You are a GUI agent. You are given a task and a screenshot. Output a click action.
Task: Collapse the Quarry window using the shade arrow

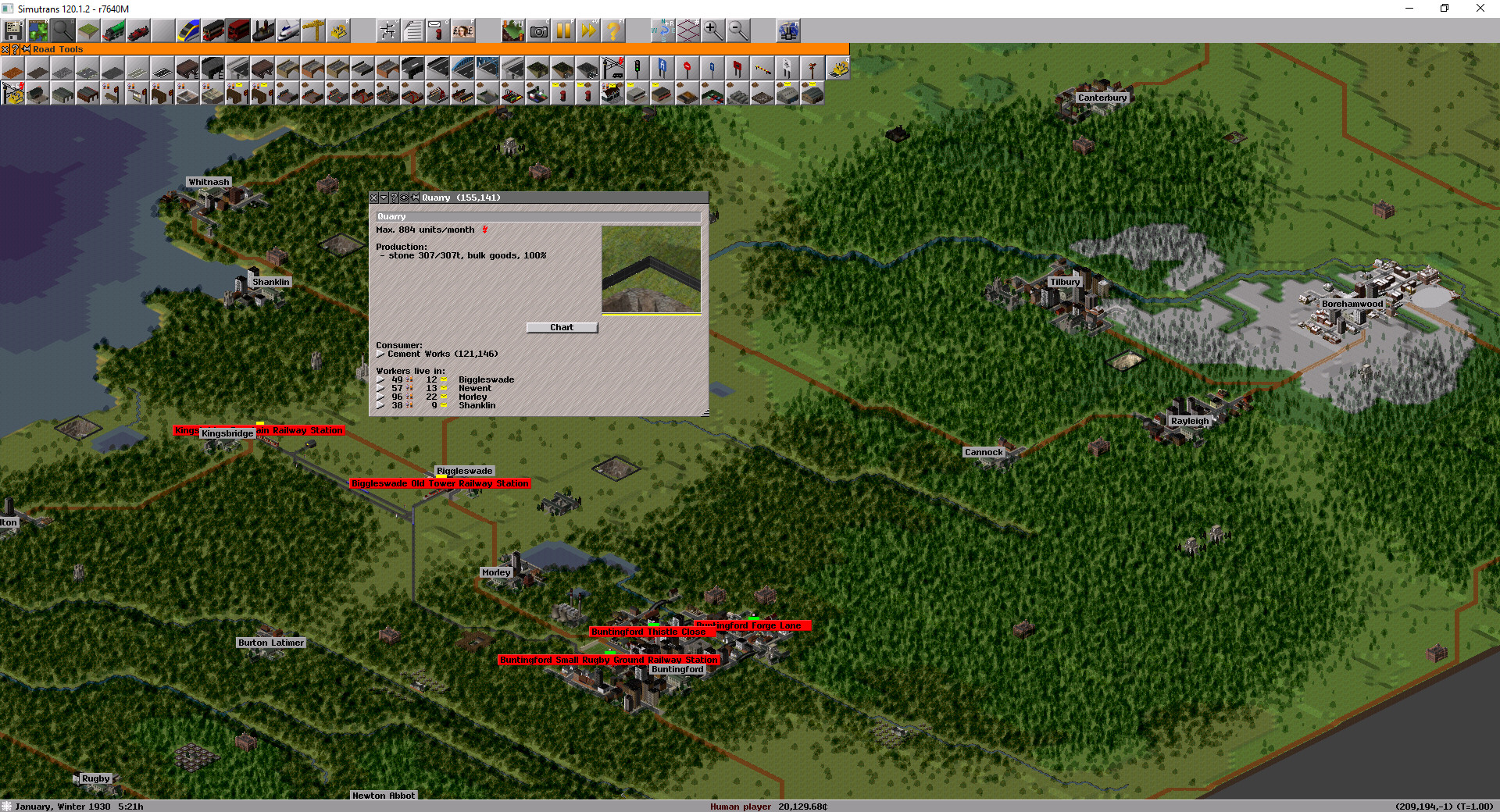[384, 198]
